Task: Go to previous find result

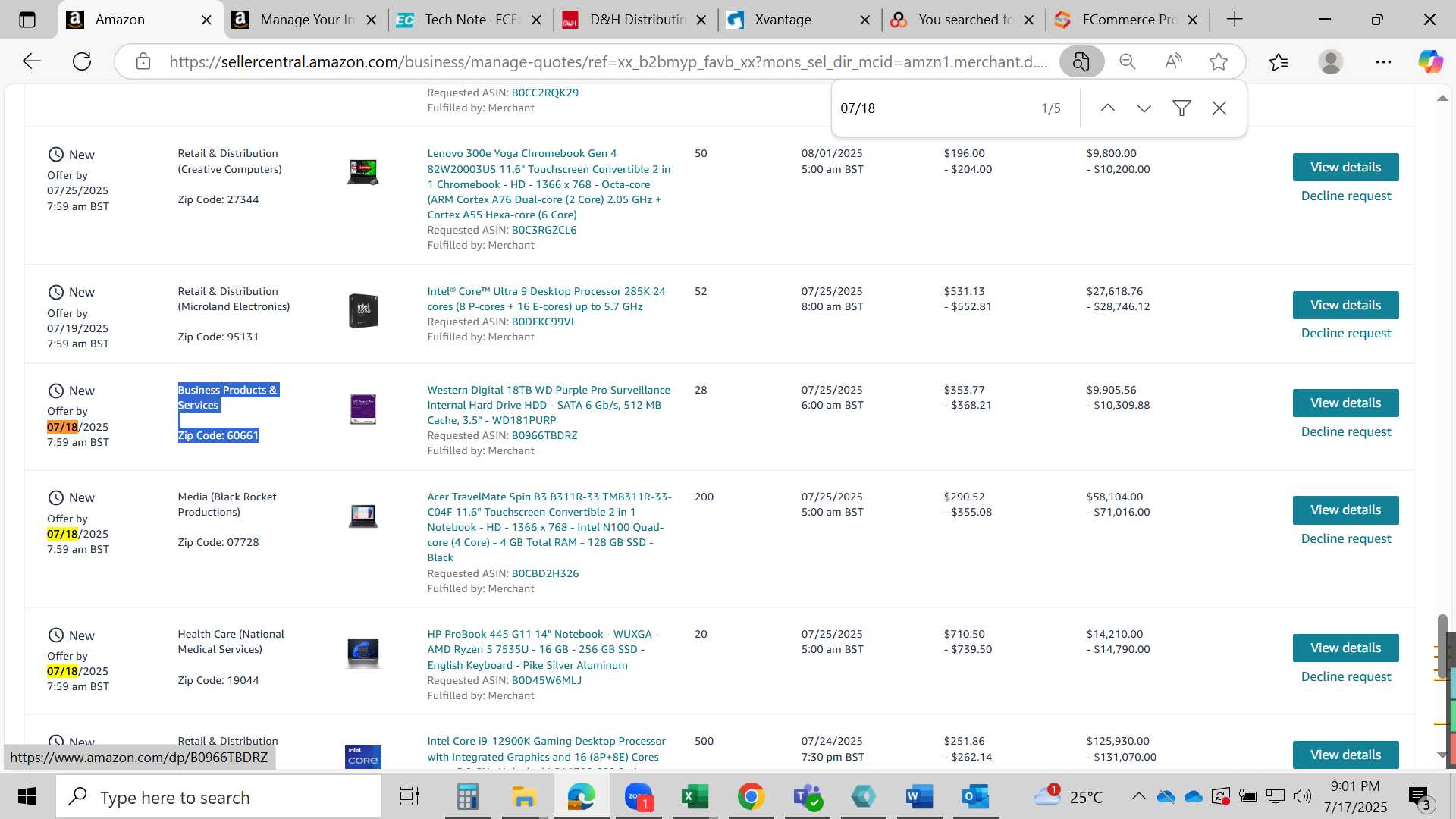Action: 1108,108
